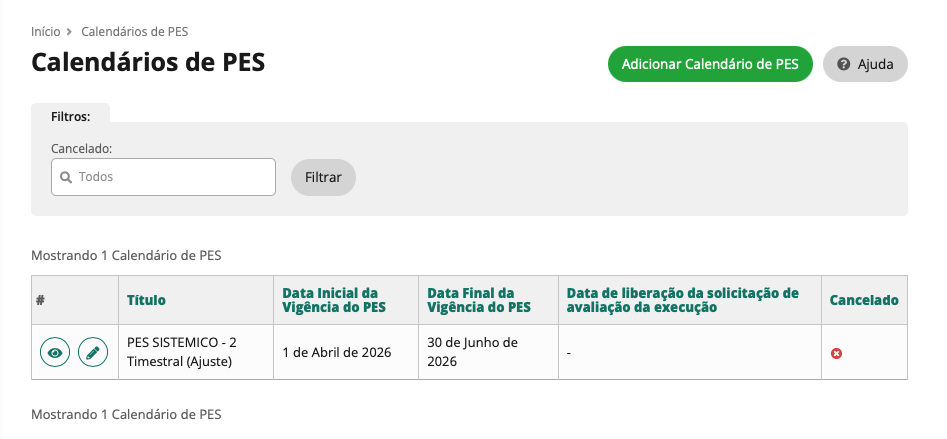The width and height of the screenshot is (947, 439).
Task: Click the PES SISTEMICO - 2 Timestral title cell
Action: coord(182,352)
